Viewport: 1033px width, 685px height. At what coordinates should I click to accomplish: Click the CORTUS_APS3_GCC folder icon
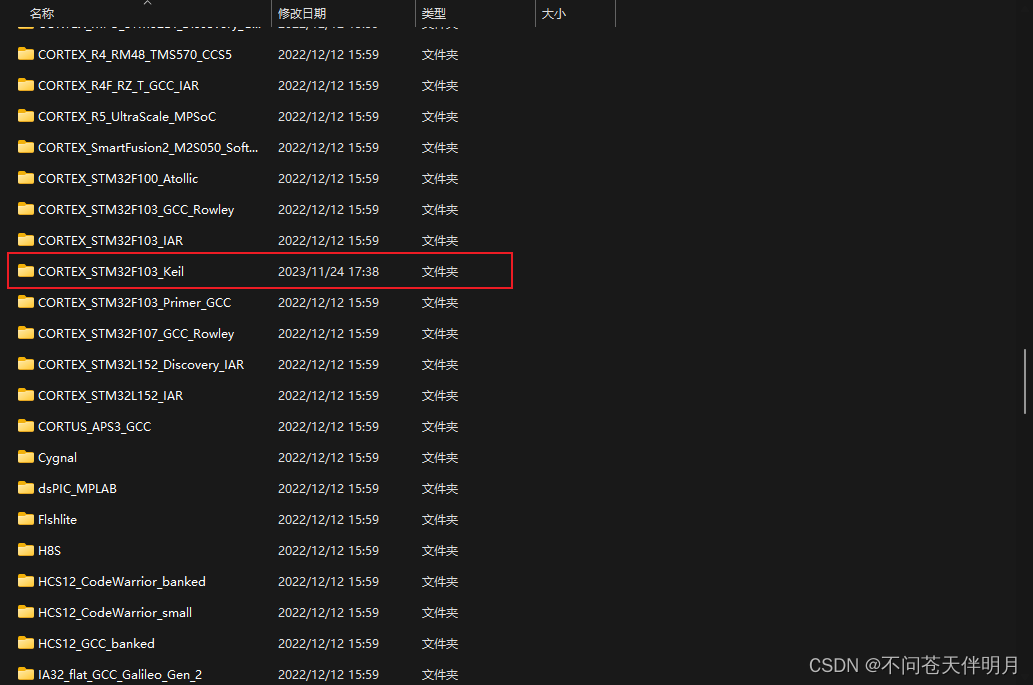pyautogui.click(x=26, y=425)
